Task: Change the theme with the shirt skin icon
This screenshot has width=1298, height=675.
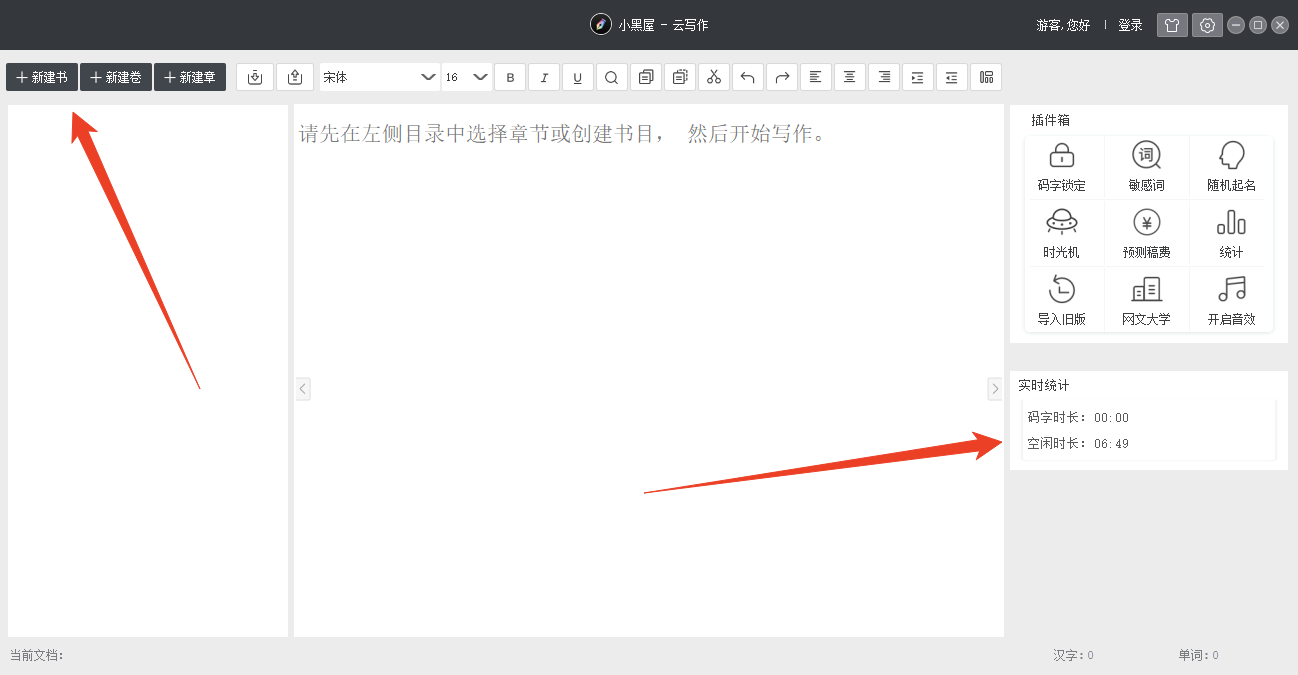Action: (x=1172, y=25)
